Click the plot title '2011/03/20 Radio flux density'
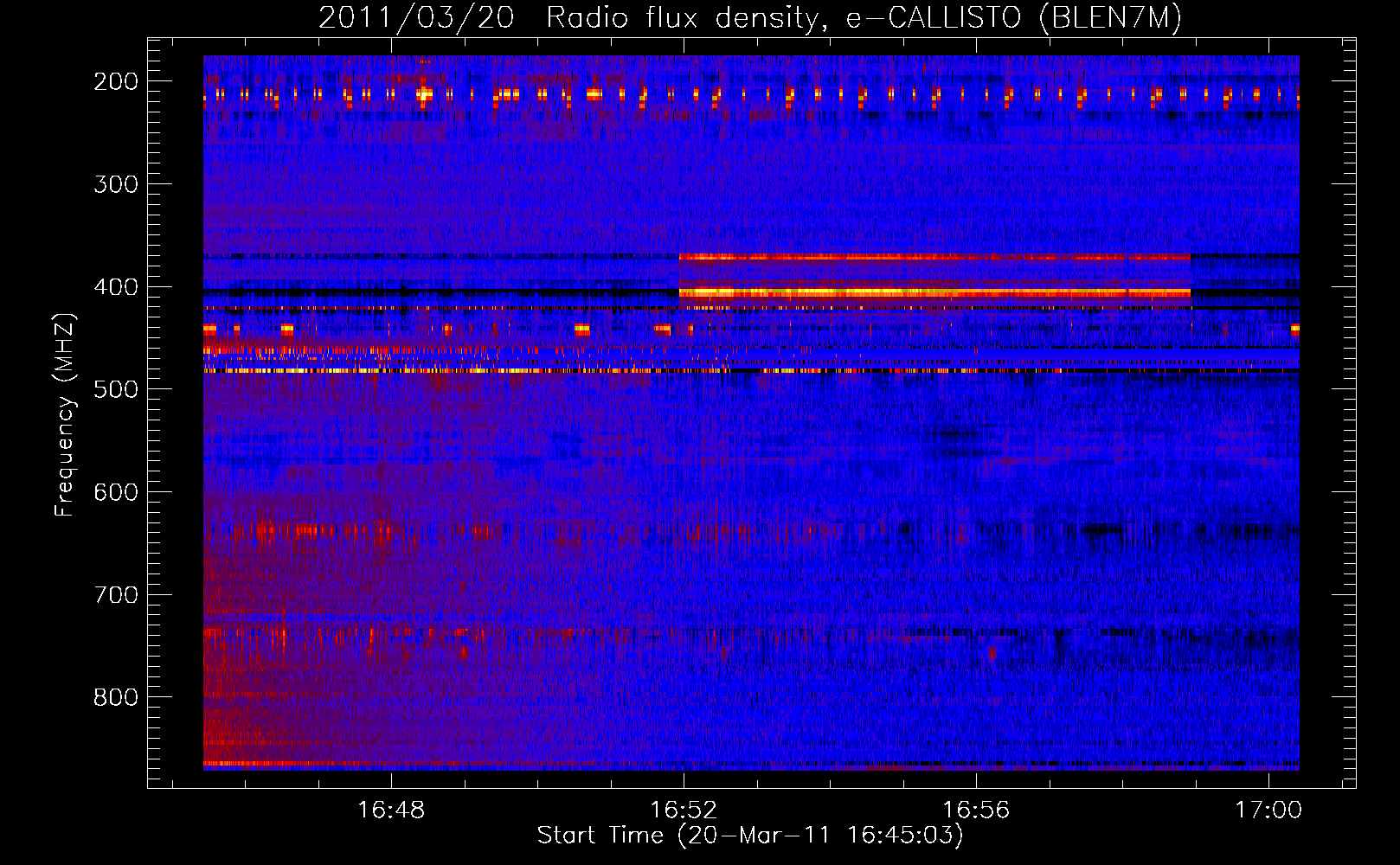1400x865 pixels. pos(568,18)
